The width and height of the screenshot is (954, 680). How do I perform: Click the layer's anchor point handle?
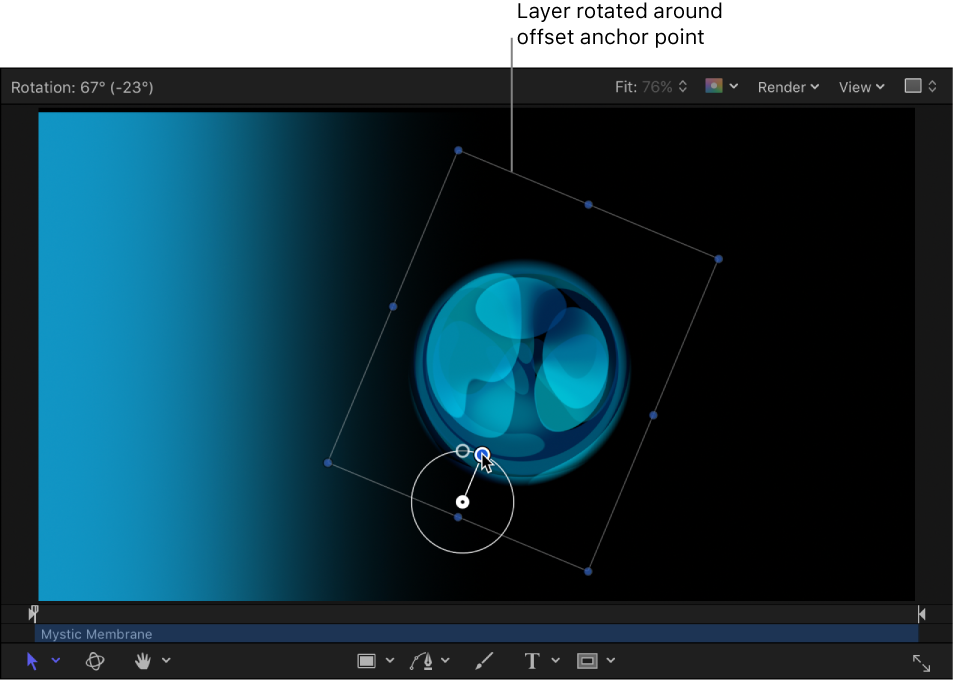point(463,501)
